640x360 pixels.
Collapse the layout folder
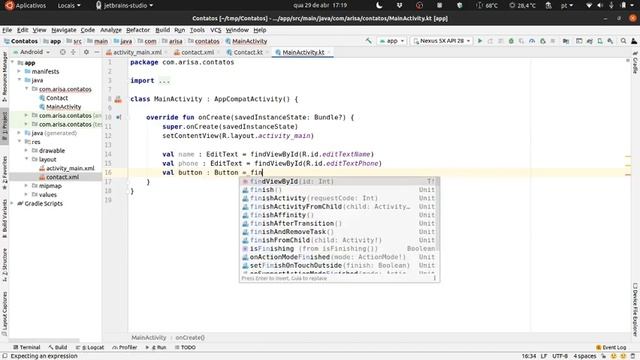pyautogui.click(x=26, y=159)
